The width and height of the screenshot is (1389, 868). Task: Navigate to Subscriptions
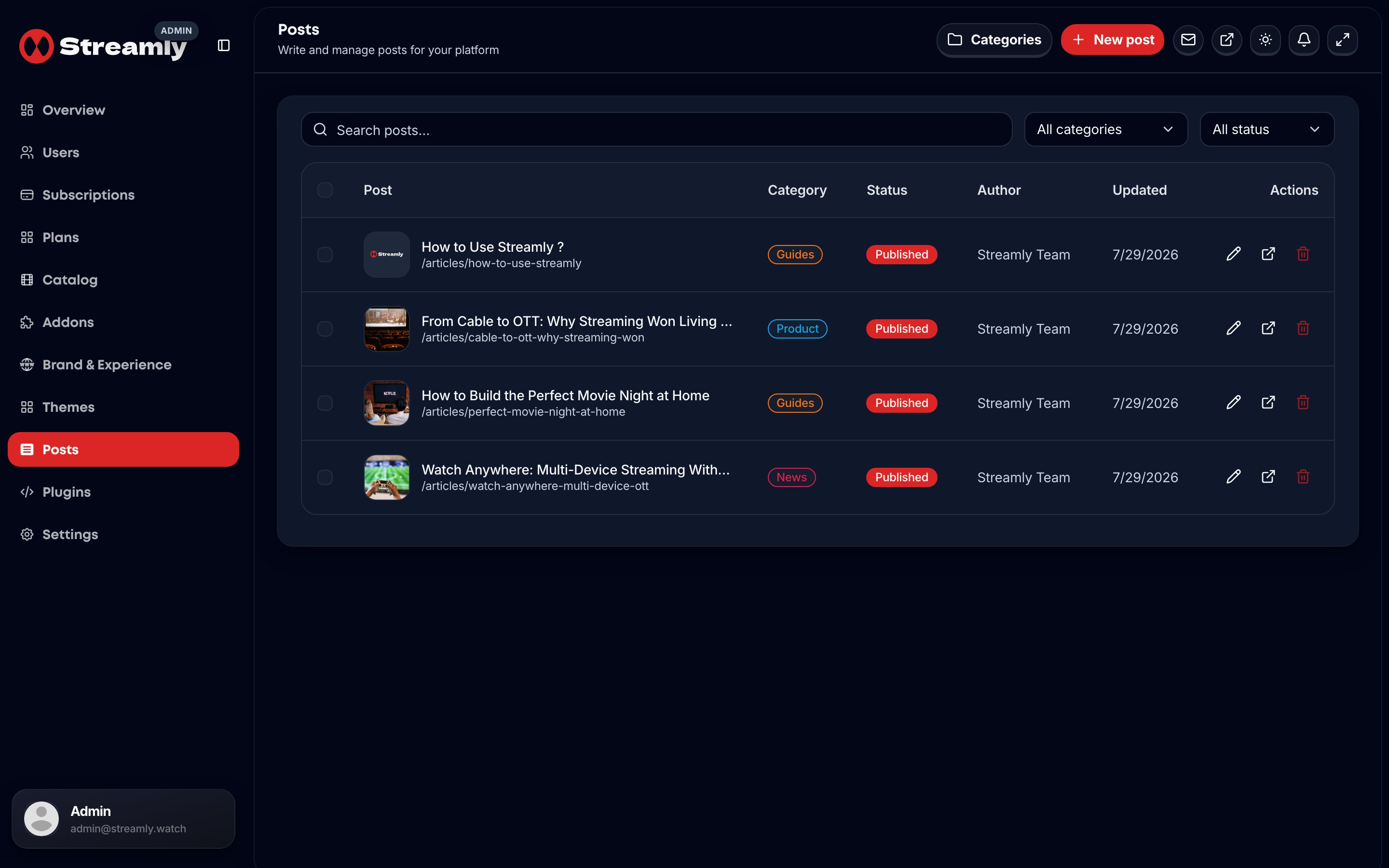123,195
